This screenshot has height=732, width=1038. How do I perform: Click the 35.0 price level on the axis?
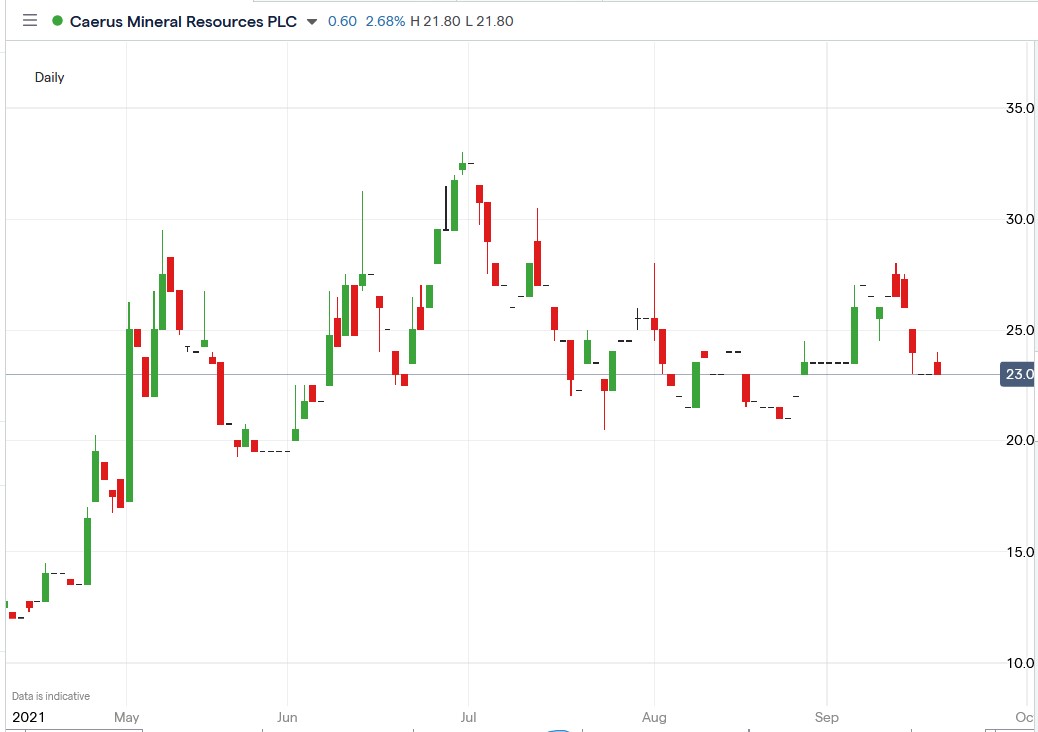pyautogui.click(x=1017, y=108)
